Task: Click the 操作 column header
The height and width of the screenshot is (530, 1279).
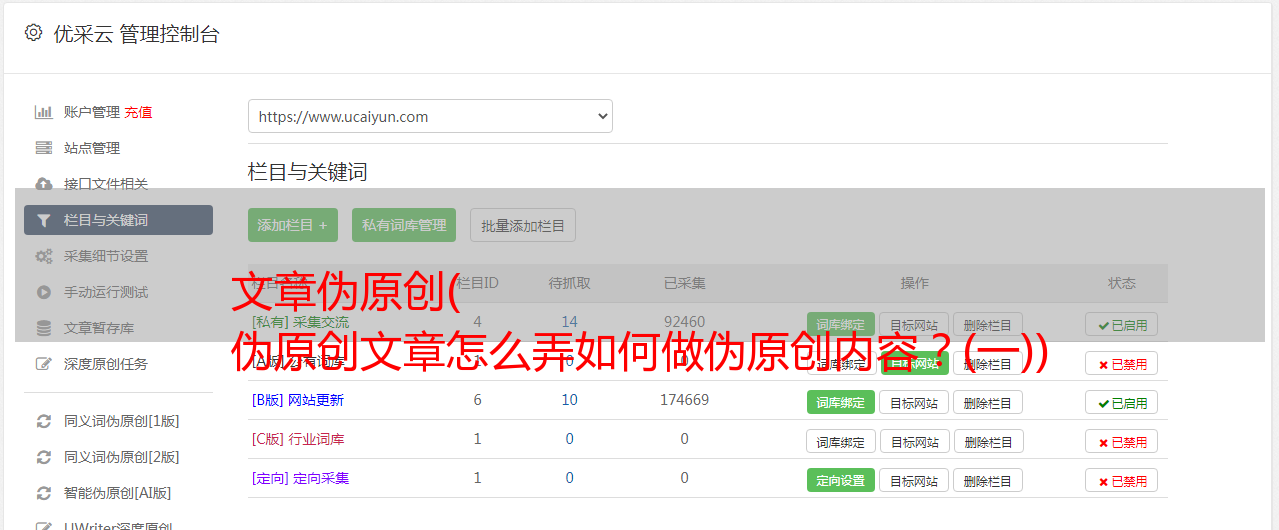Action: (914, 283)
